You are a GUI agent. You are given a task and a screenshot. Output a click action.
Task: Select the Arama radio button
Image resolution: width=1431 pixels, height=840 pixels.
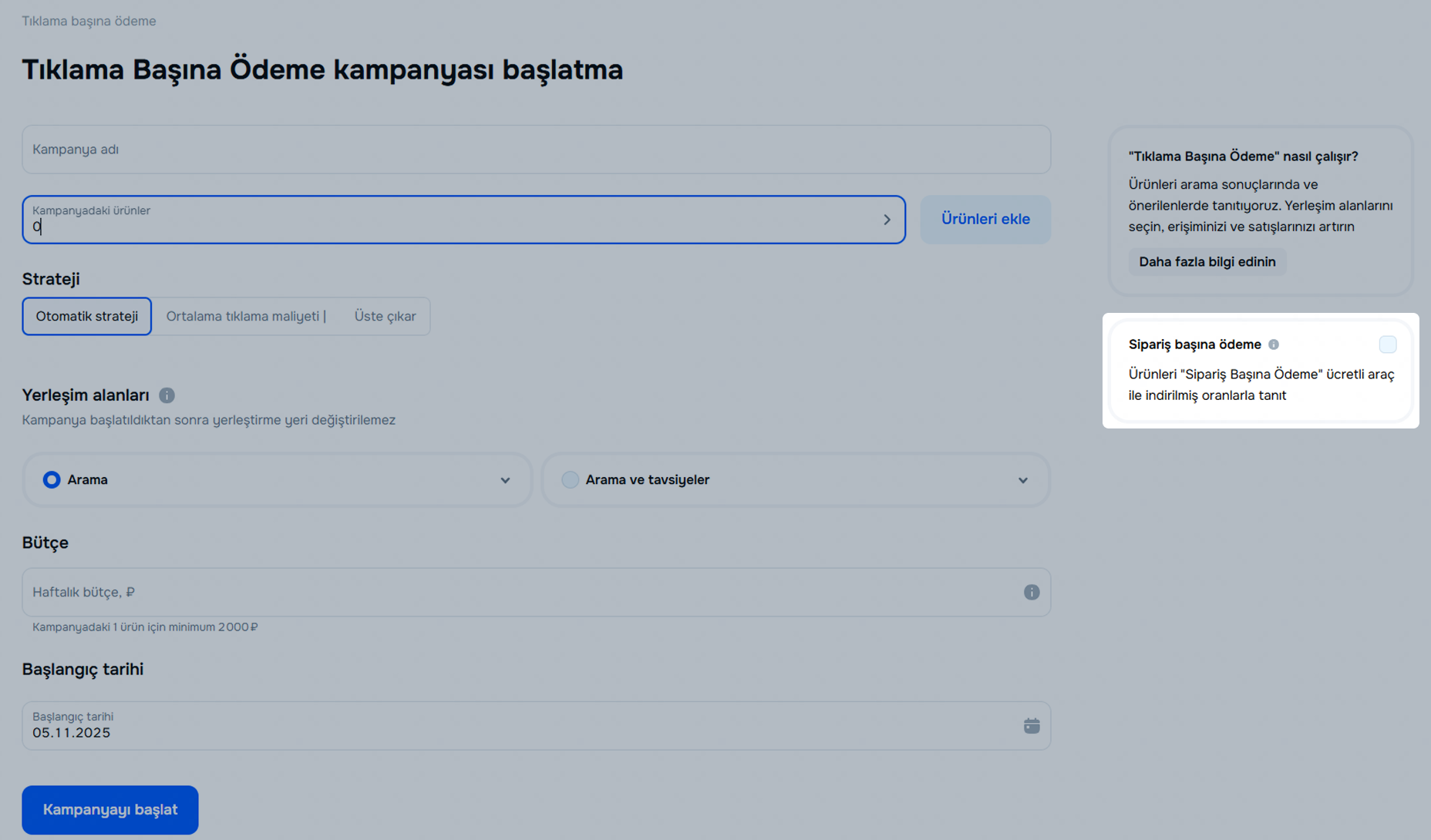(52, 479)
